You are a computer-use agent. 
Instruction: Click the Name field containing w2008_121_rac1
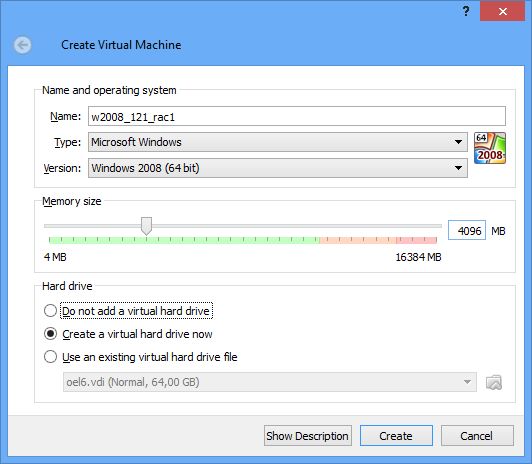tap(297, 116)
